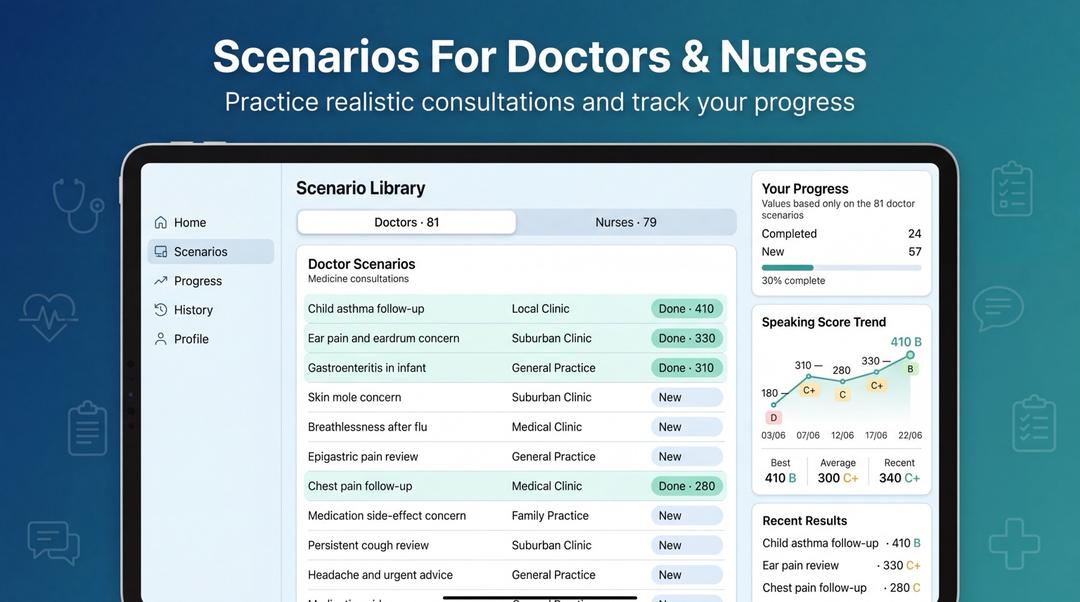
Task: Select the Scenarios monitor icon in sidebar
Action: coord(160,251)
